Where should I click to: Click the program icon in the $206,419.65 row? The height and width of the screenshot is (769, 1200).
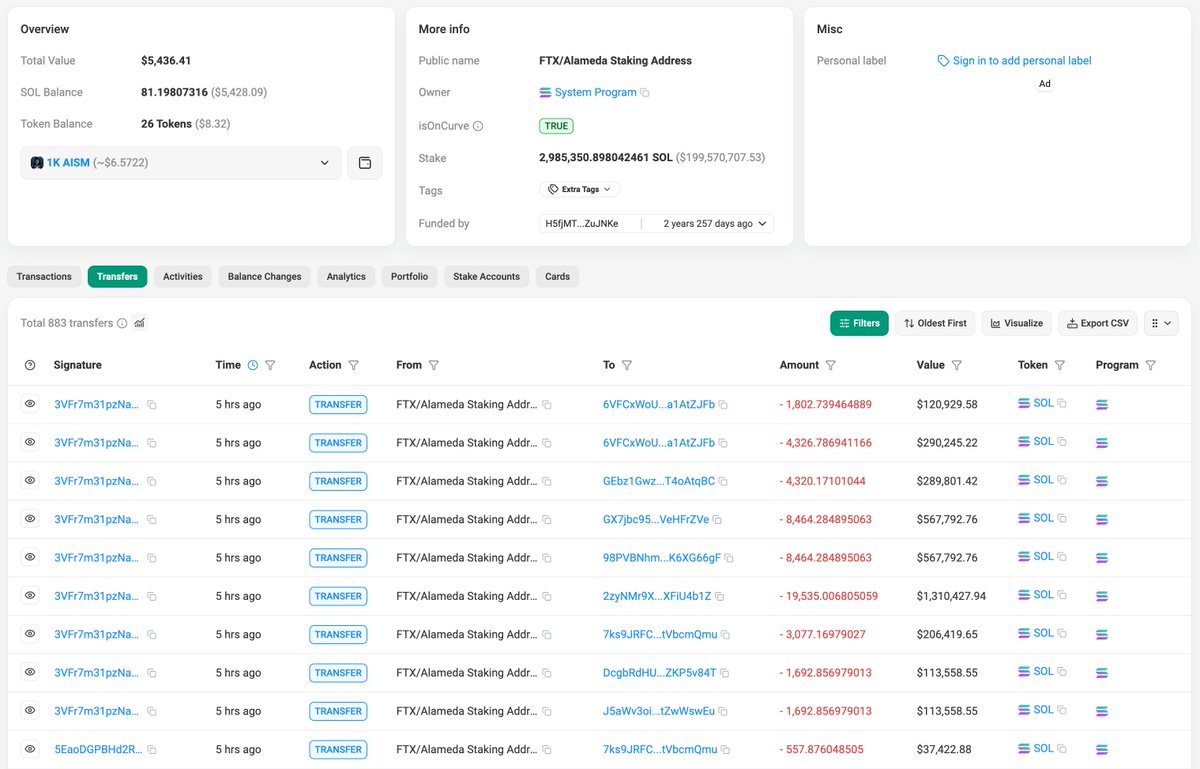1103,635
